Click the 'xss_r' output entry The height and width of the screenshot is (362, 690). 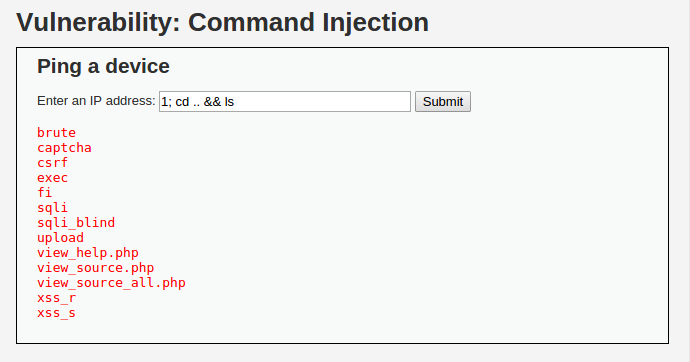tap(56, 297)
